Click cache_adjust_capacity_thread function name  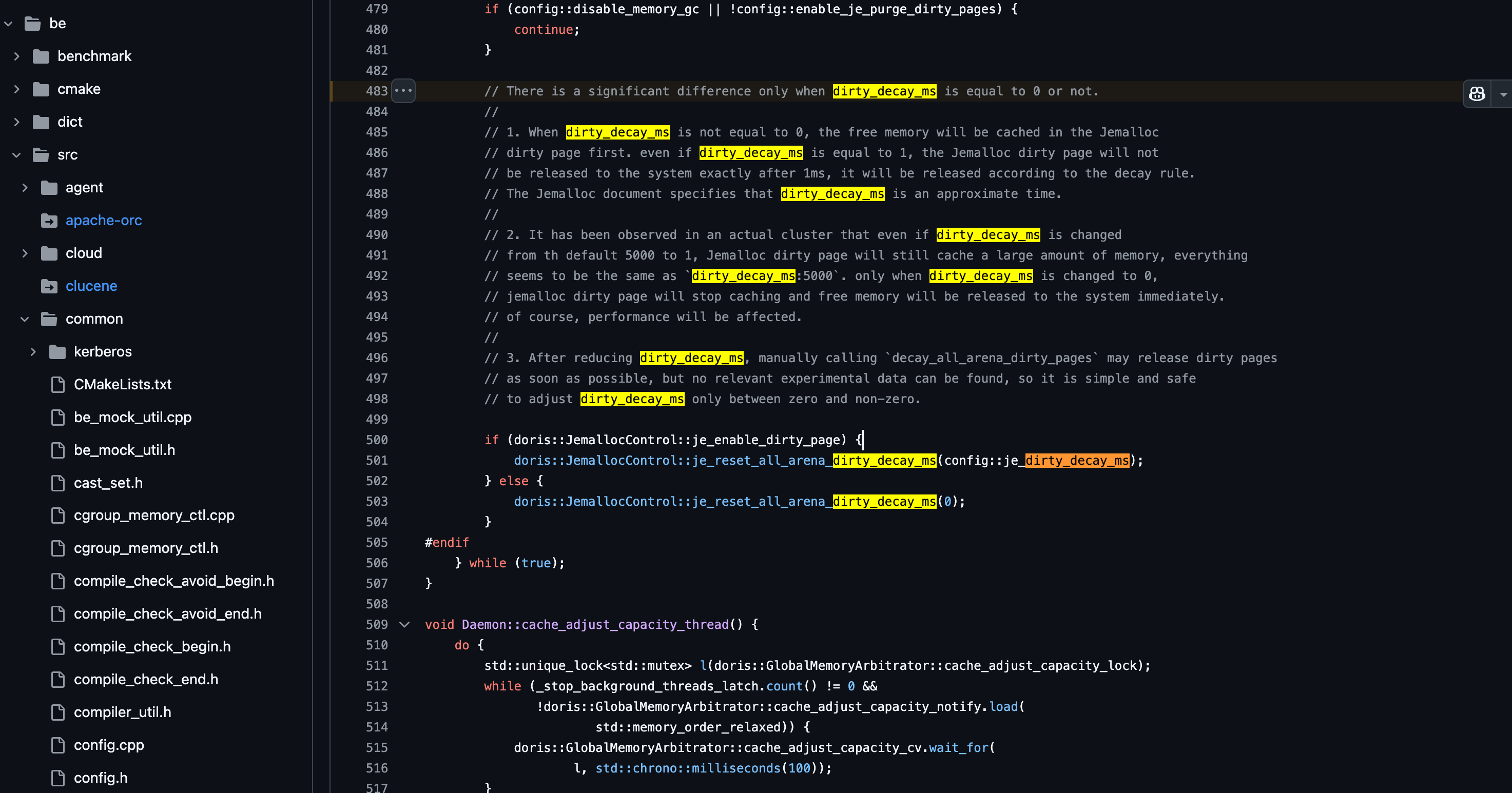coord(625,625)
